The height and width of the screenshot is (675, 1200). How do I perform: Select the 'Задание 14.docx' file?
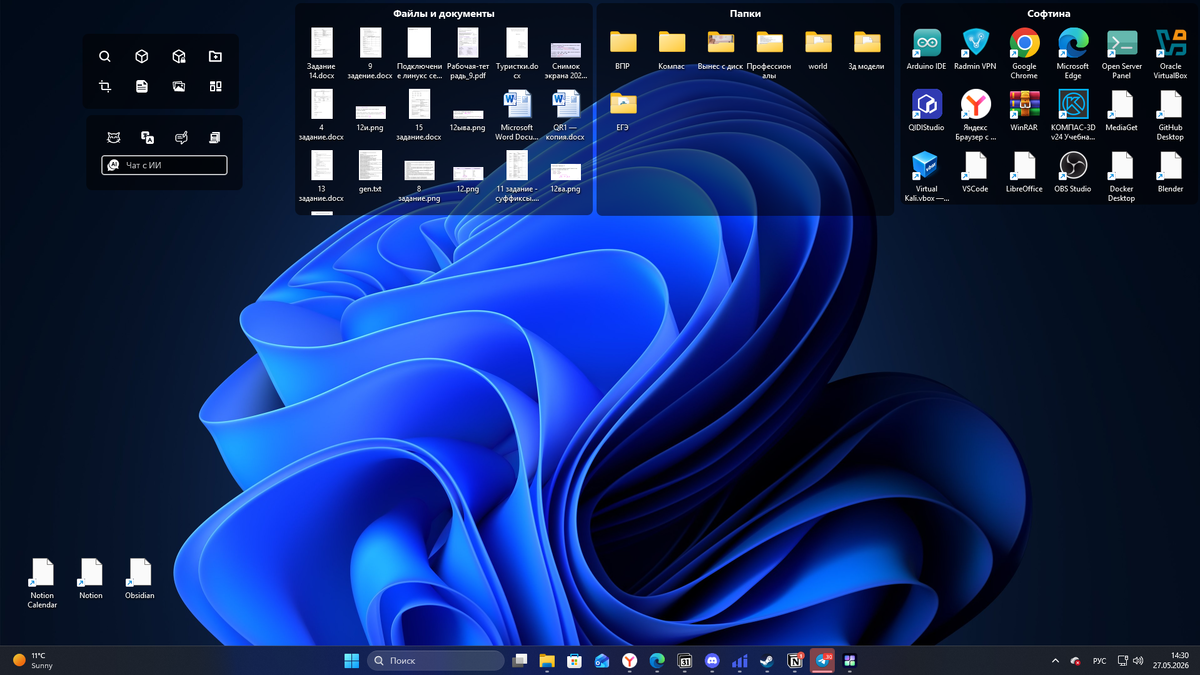point(321,53)
